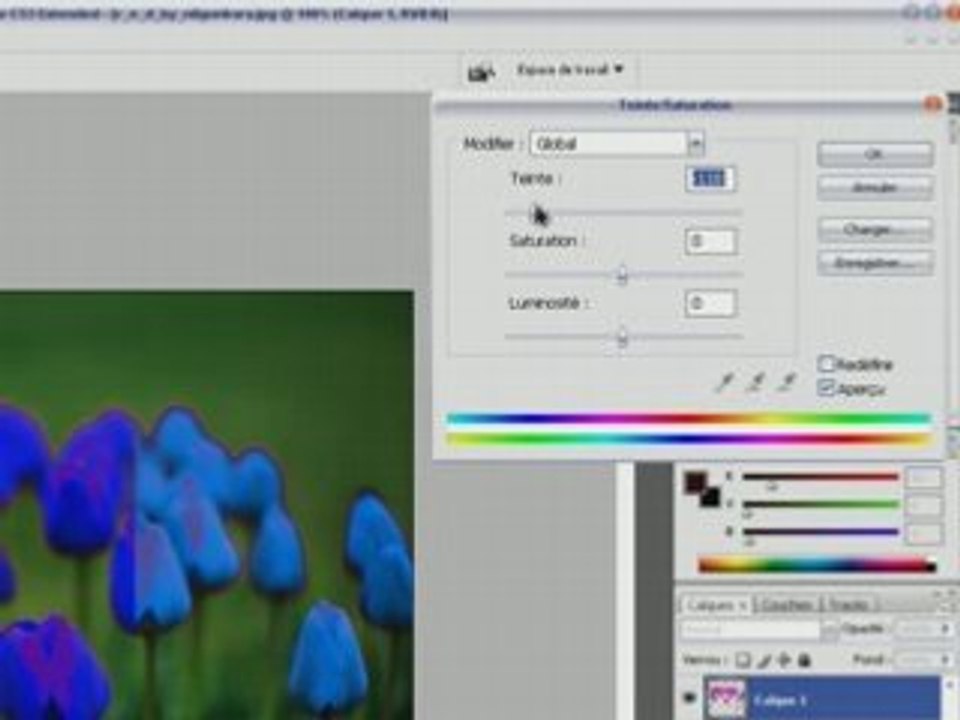Click the G channel slider in color panel
Image resolution: width=960 pixels, height=720 pixels.
pyautogui.click(x=820, y=504)
